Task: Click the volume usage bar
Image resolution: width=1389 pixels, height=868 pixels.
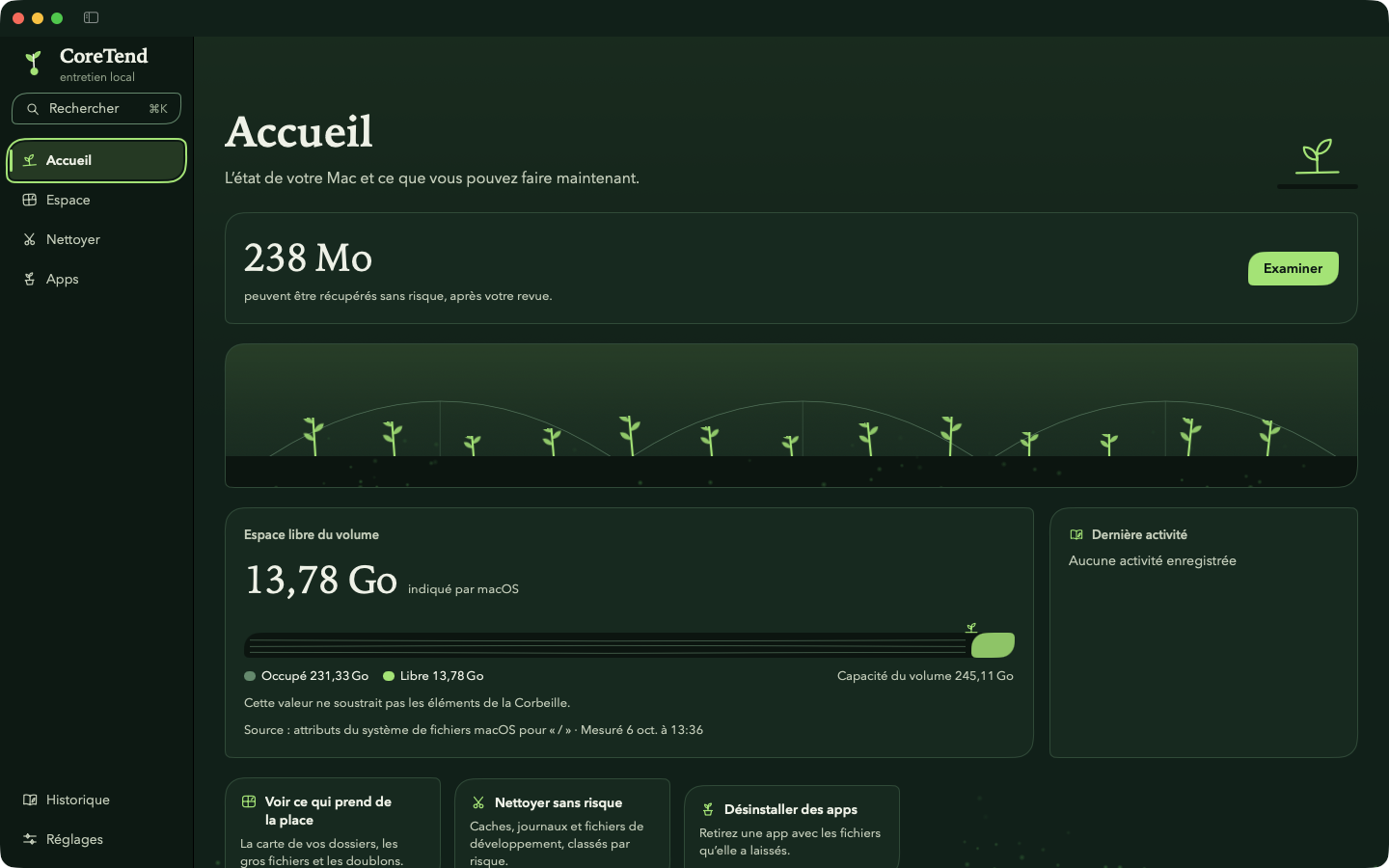Action: pyautogui.click(x=629, y=645)
